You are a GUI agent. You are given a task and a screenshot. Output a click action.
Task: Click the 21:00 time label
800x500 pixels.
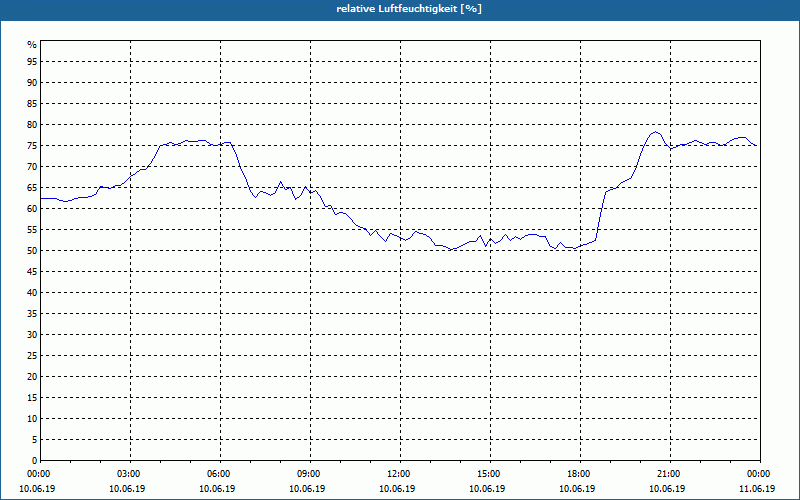coord(669,474)
